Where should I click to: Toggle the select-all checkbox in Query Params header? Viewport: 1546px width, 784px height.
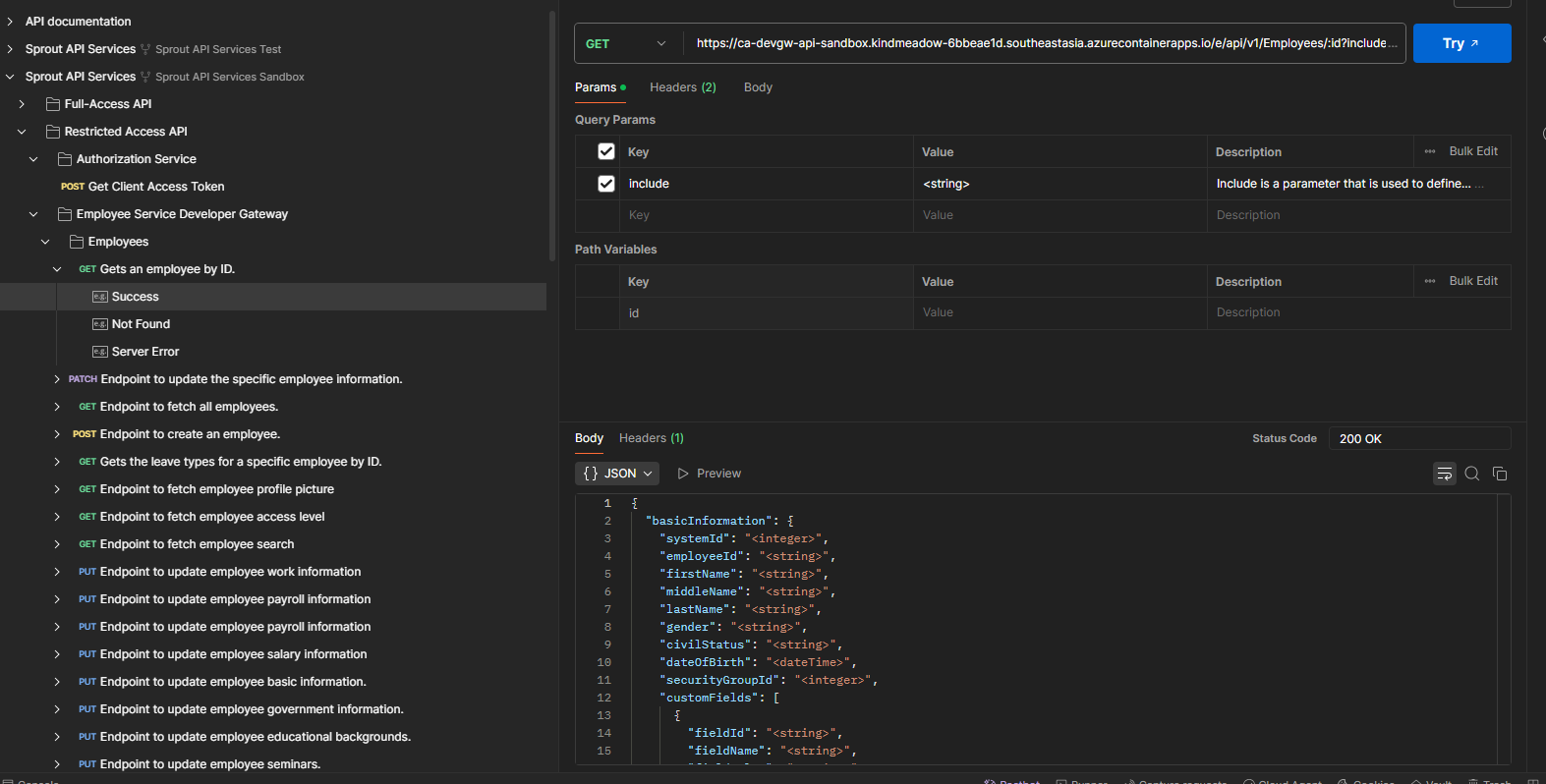pos(606,151)
